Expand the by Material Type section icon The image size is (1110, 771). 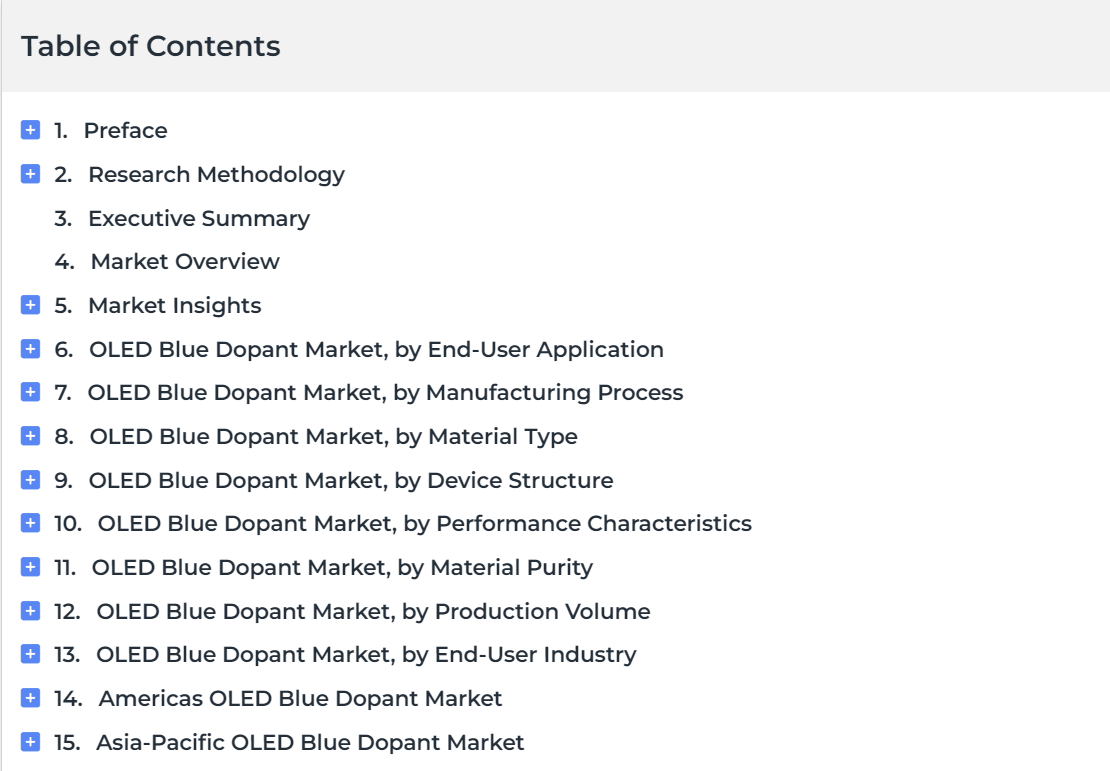(31, 436)
